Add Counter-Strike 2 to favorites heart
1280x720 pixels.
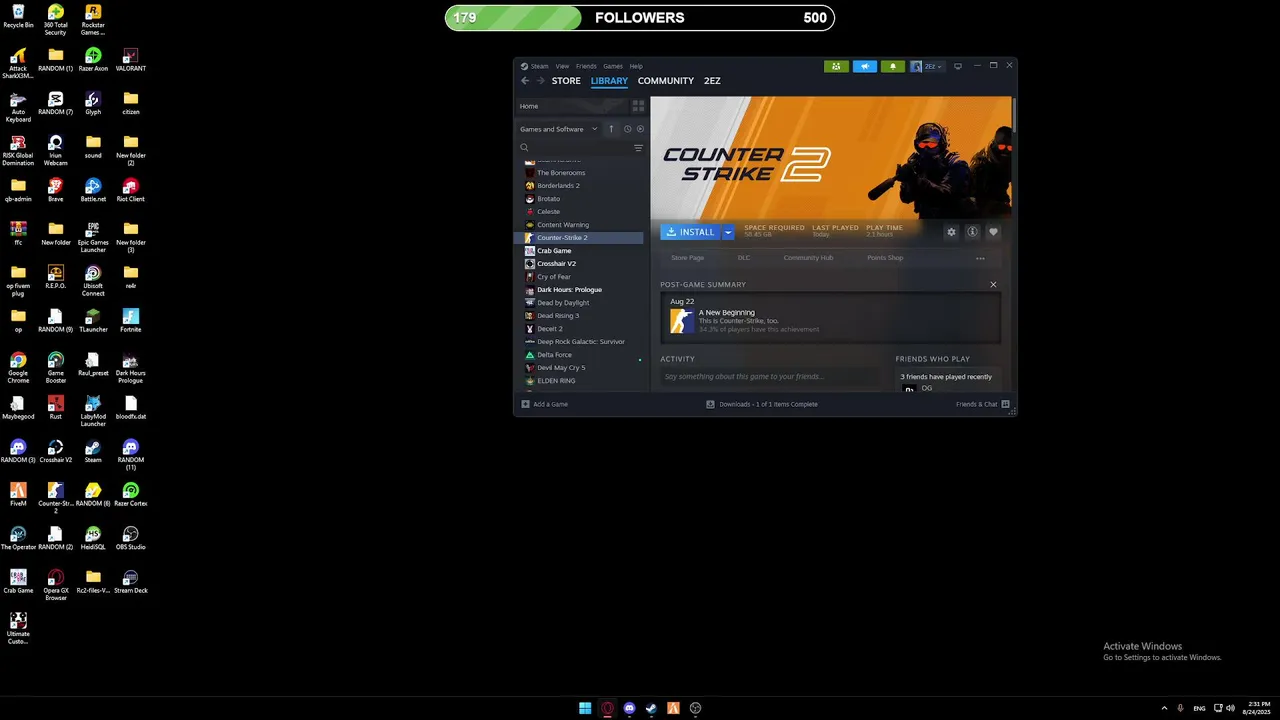(993, 232)
